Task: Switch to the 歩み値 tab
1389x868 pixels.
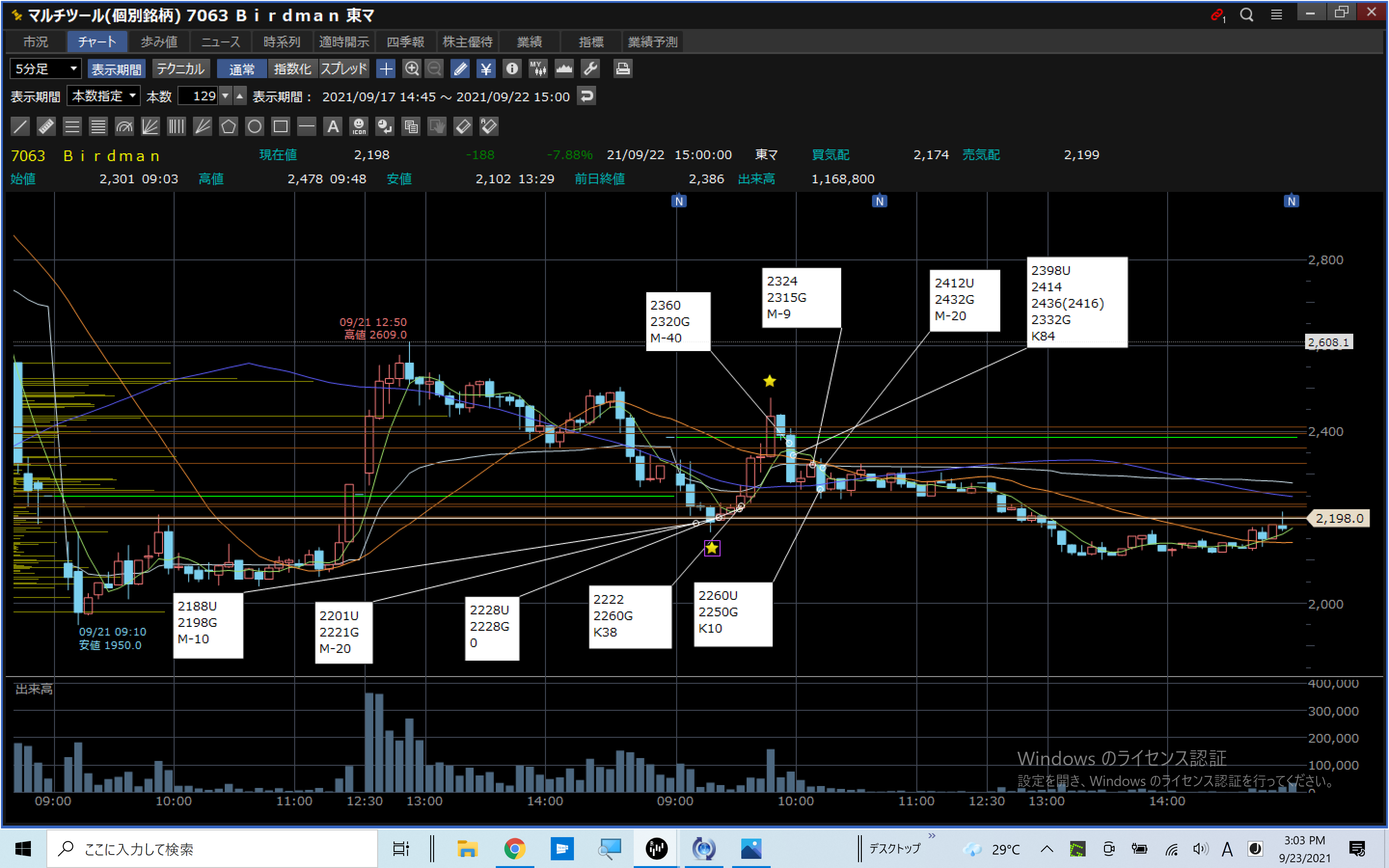Action: click(x=159, y=42)
